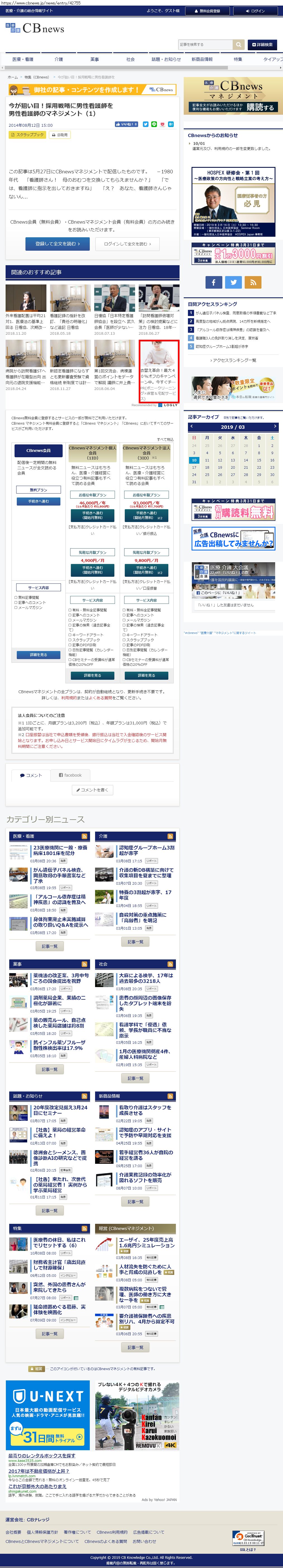Viewport: 283px width, 1568px height.
Task: Add article to スクラップブック
Action: (x=27, y=135)
